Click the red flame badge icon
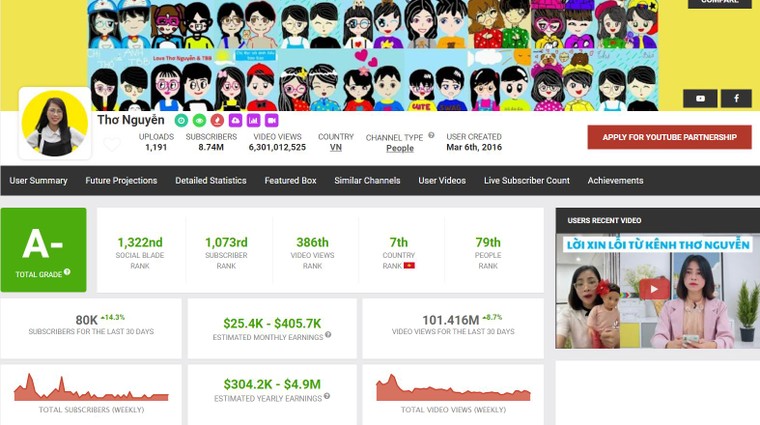760x425 pixels. click(x=217, y=120)
